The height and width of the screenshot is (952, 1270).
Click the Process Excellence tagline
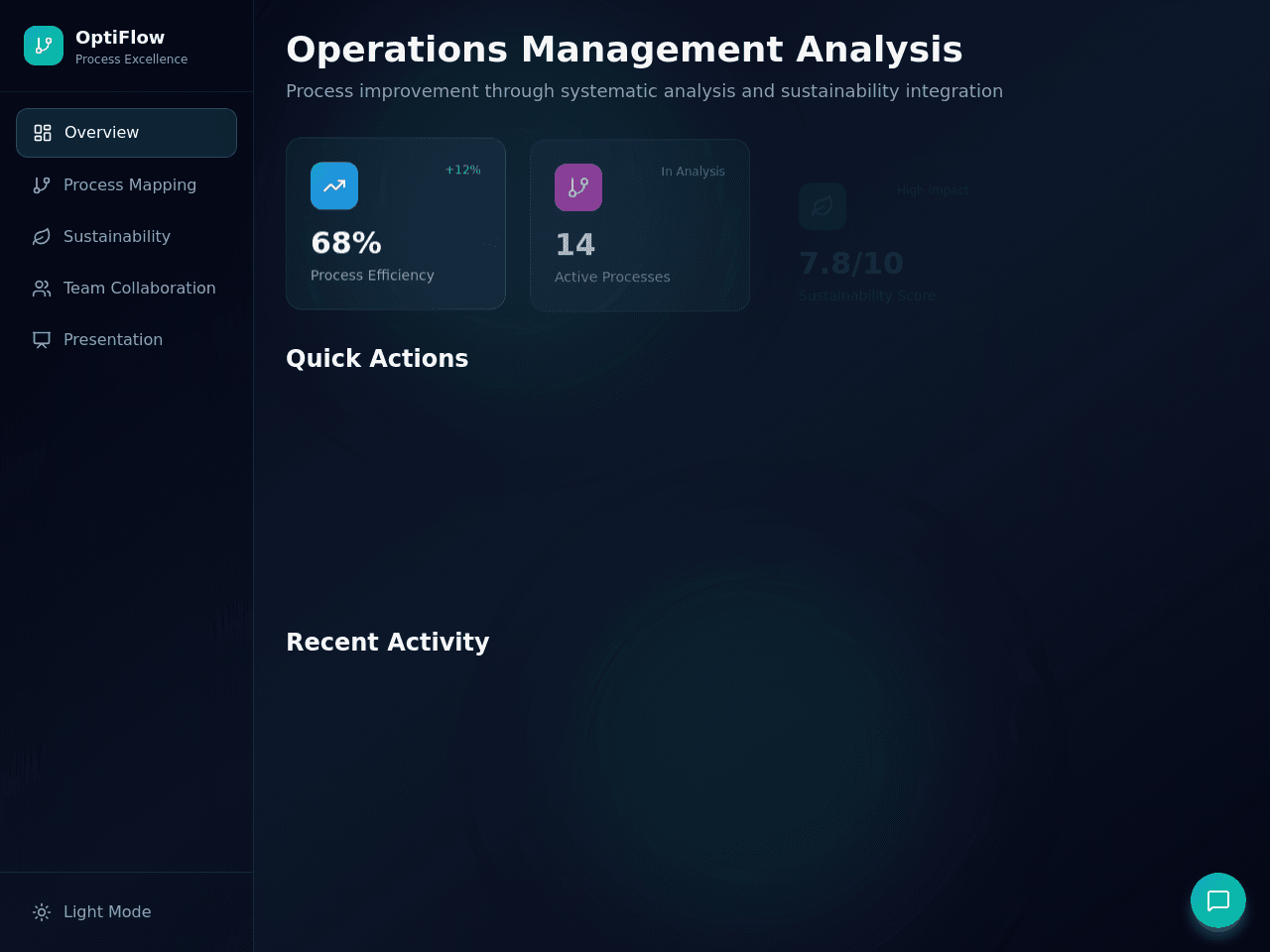(x=132, y=59)
